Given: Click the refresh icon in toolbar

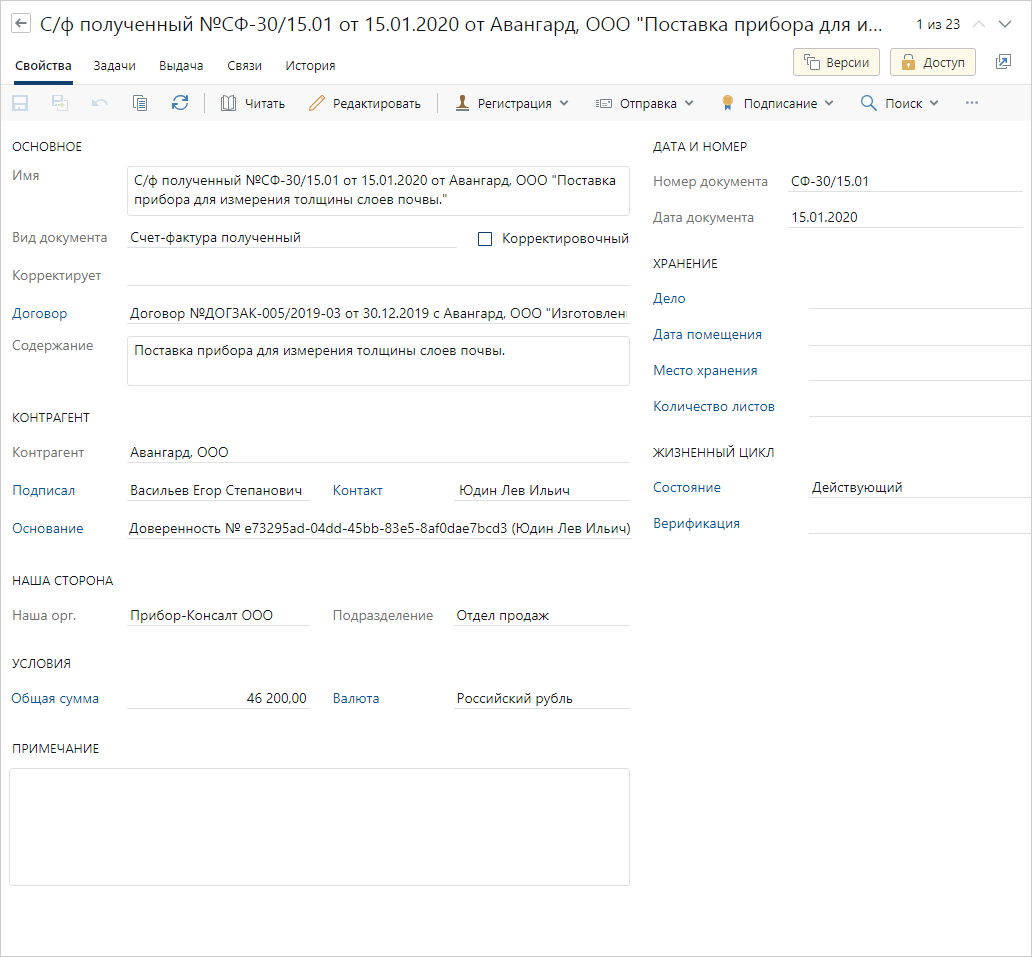Looking at the screenshot, I should pyautogui.click(x=180, y=103).
